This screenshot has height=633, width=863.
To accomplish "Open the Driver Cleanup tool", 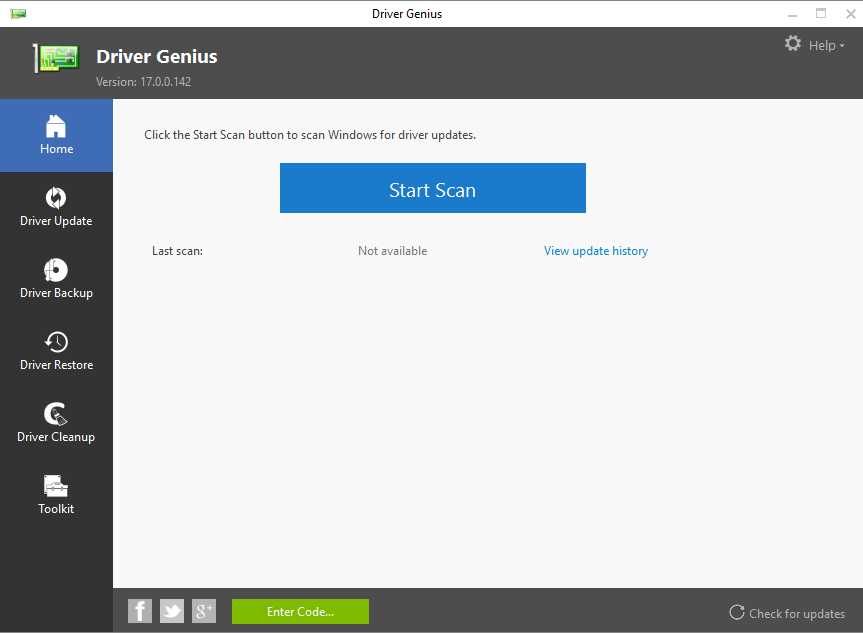I will pyautogui.click(x=56, y=423).
